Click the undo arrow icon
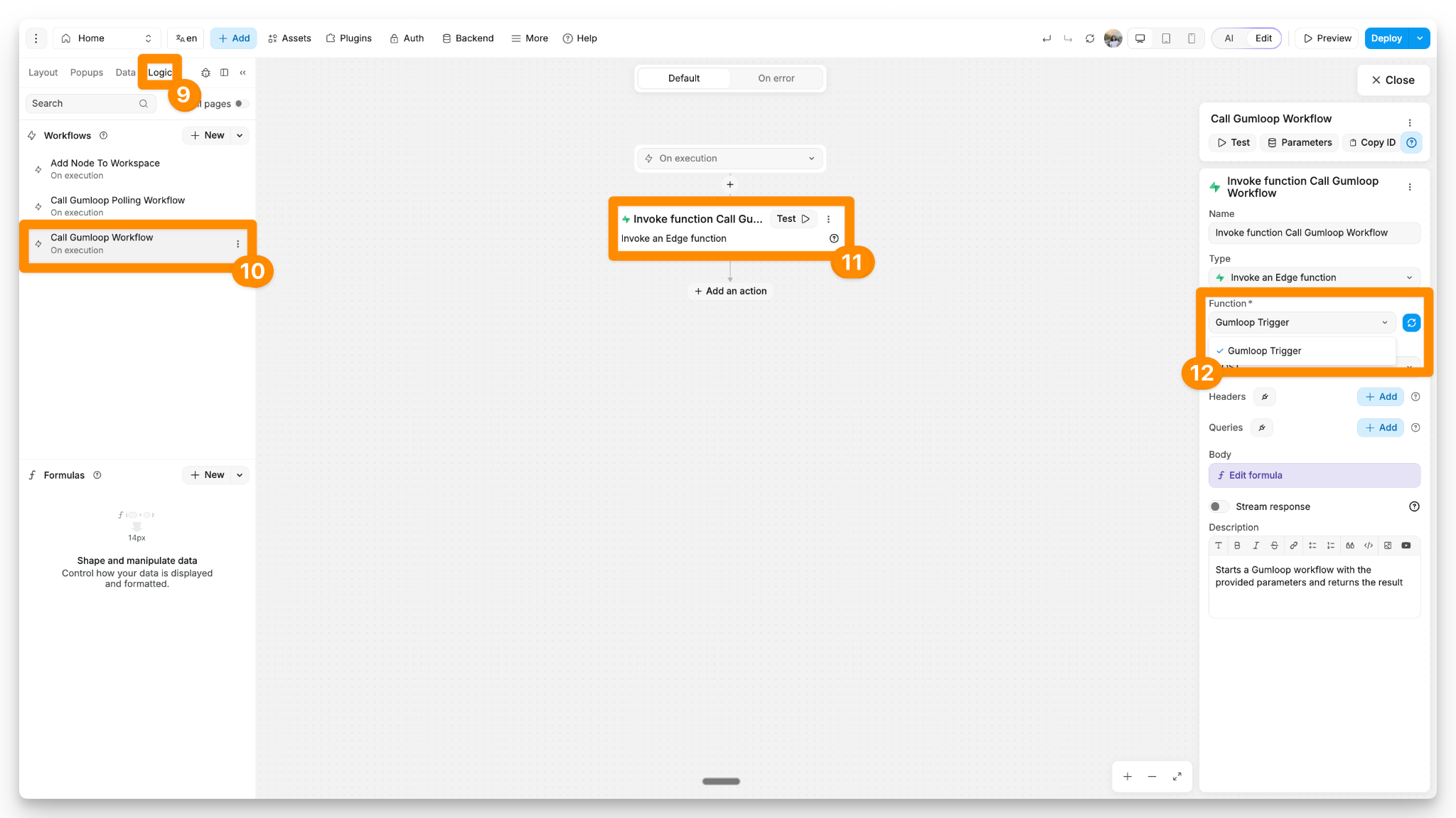1456x818 pixels. pos(1046,38)
